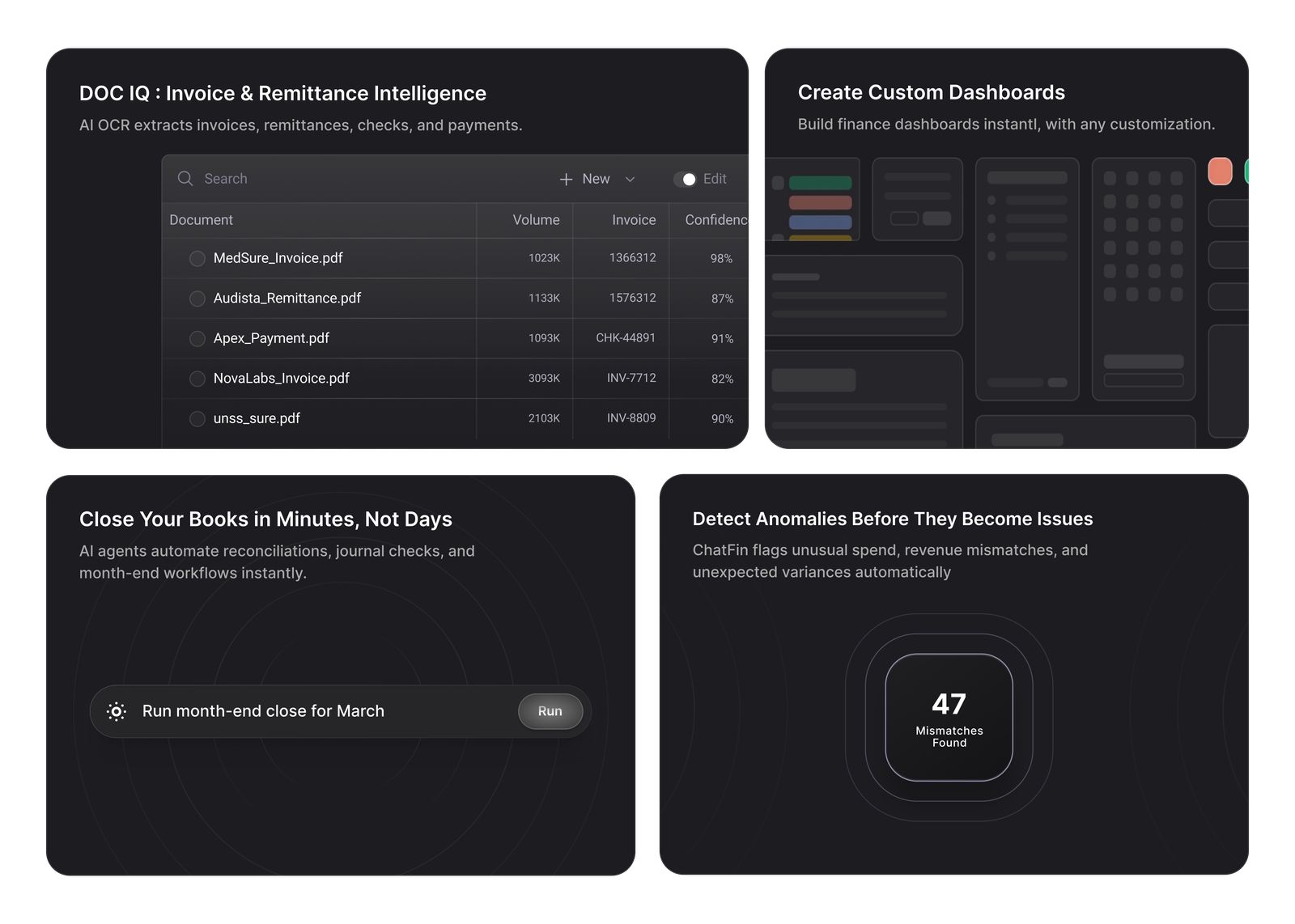Select the NovaLabs_Invoice.pdf radio button
This screenshot has height=924, width=1295.
(197, 379)
